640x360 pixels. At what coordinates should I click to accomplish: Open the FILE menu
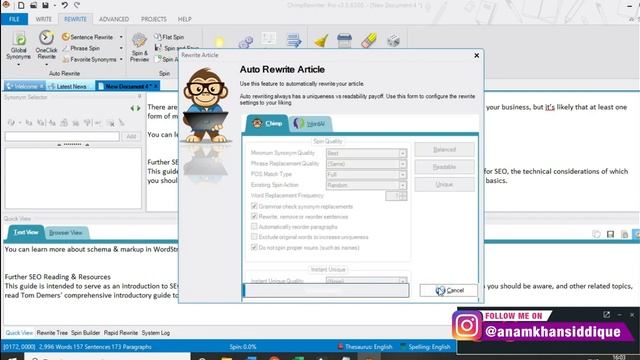14,19
